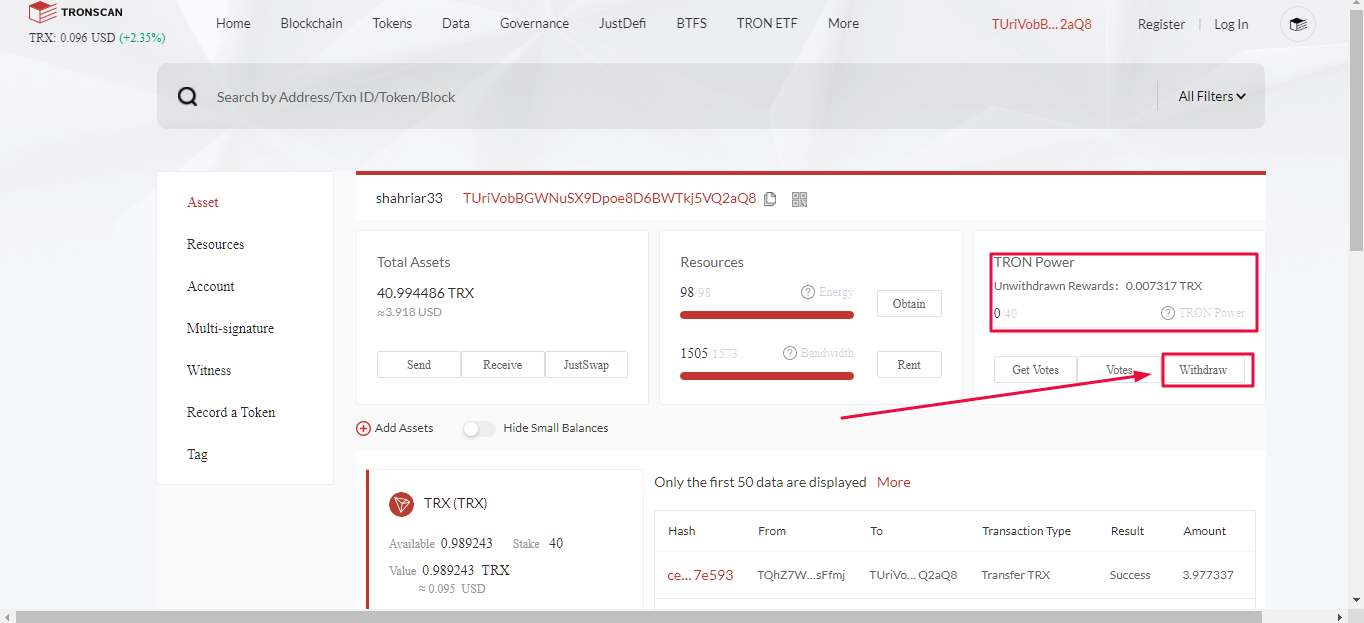This screenshot has height=623, width=1364.
Task: Click the search magnifier icon
Action: 187,96
